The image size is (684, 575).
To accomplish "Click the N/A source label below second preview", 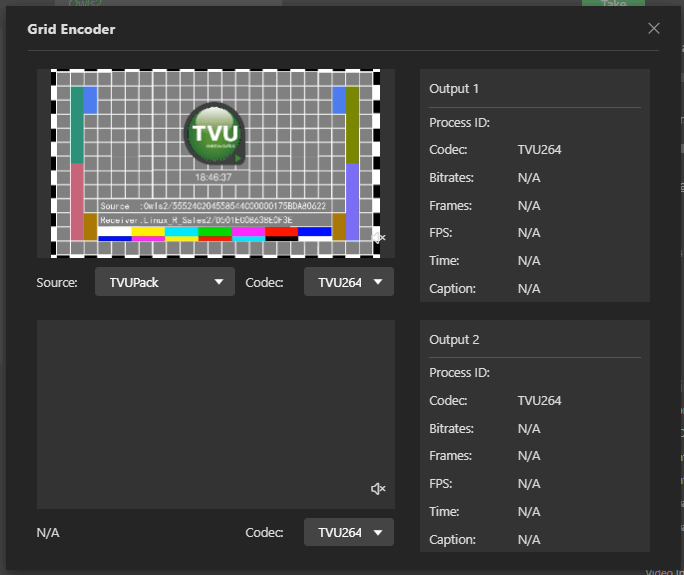I will click(x=48, y=533).
